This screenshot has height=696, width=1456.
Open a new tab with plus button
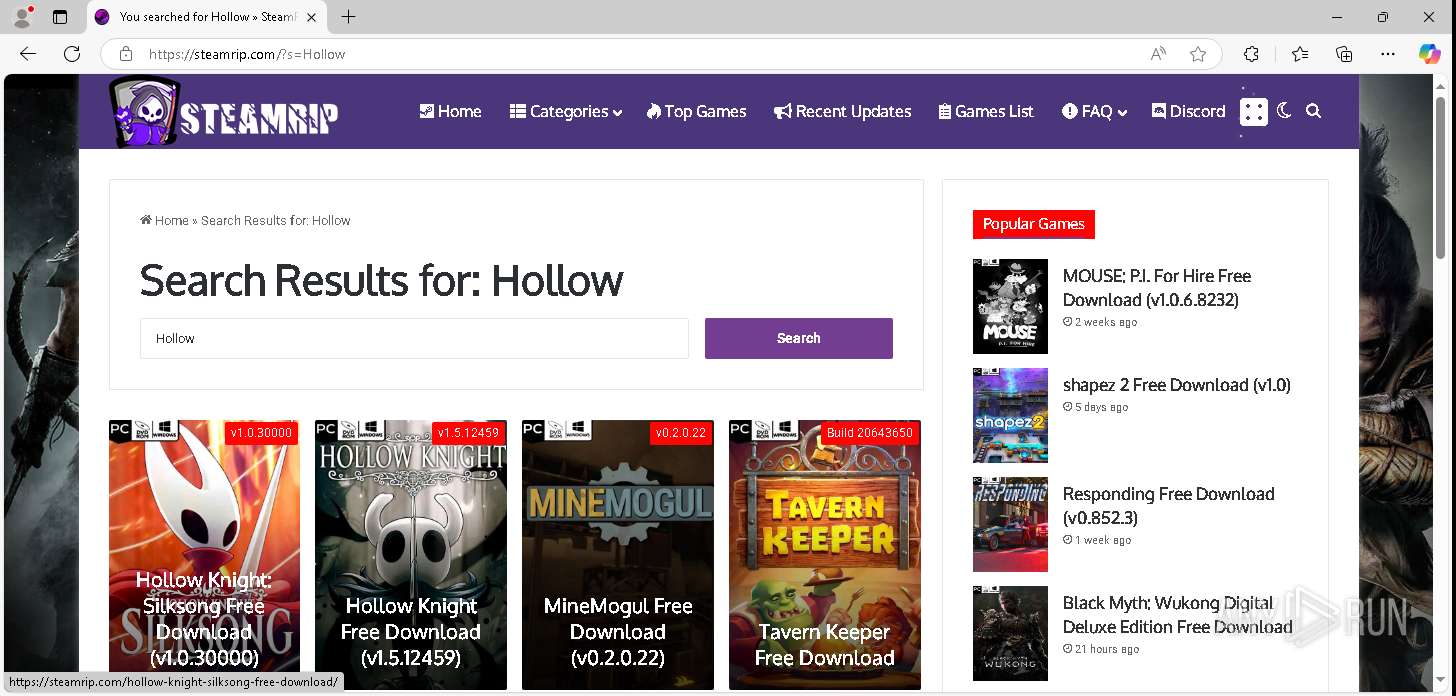pos(348,17)
